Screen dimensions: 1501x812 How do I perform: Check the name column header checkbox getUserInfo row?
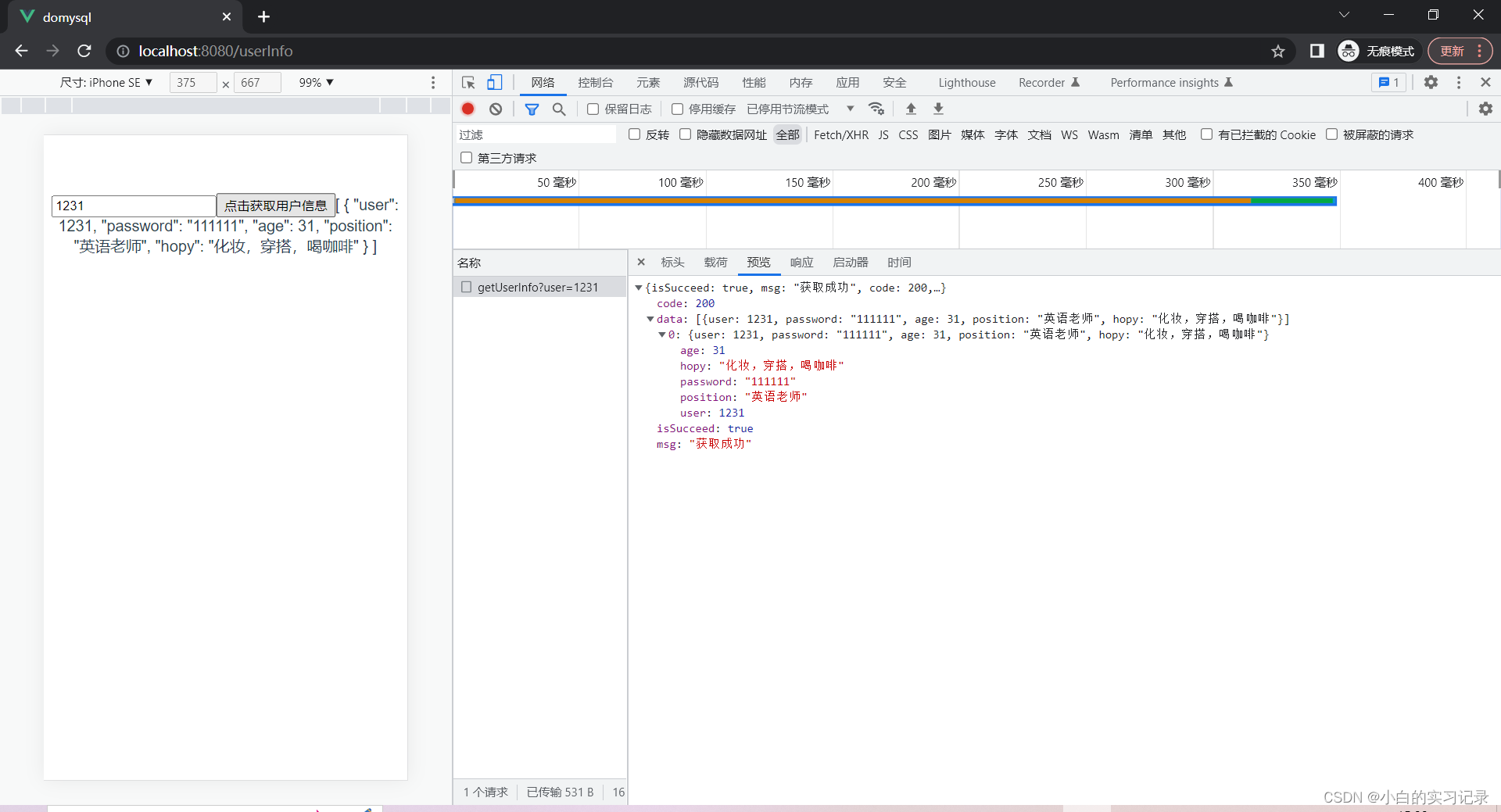click(x=467, y=287)
